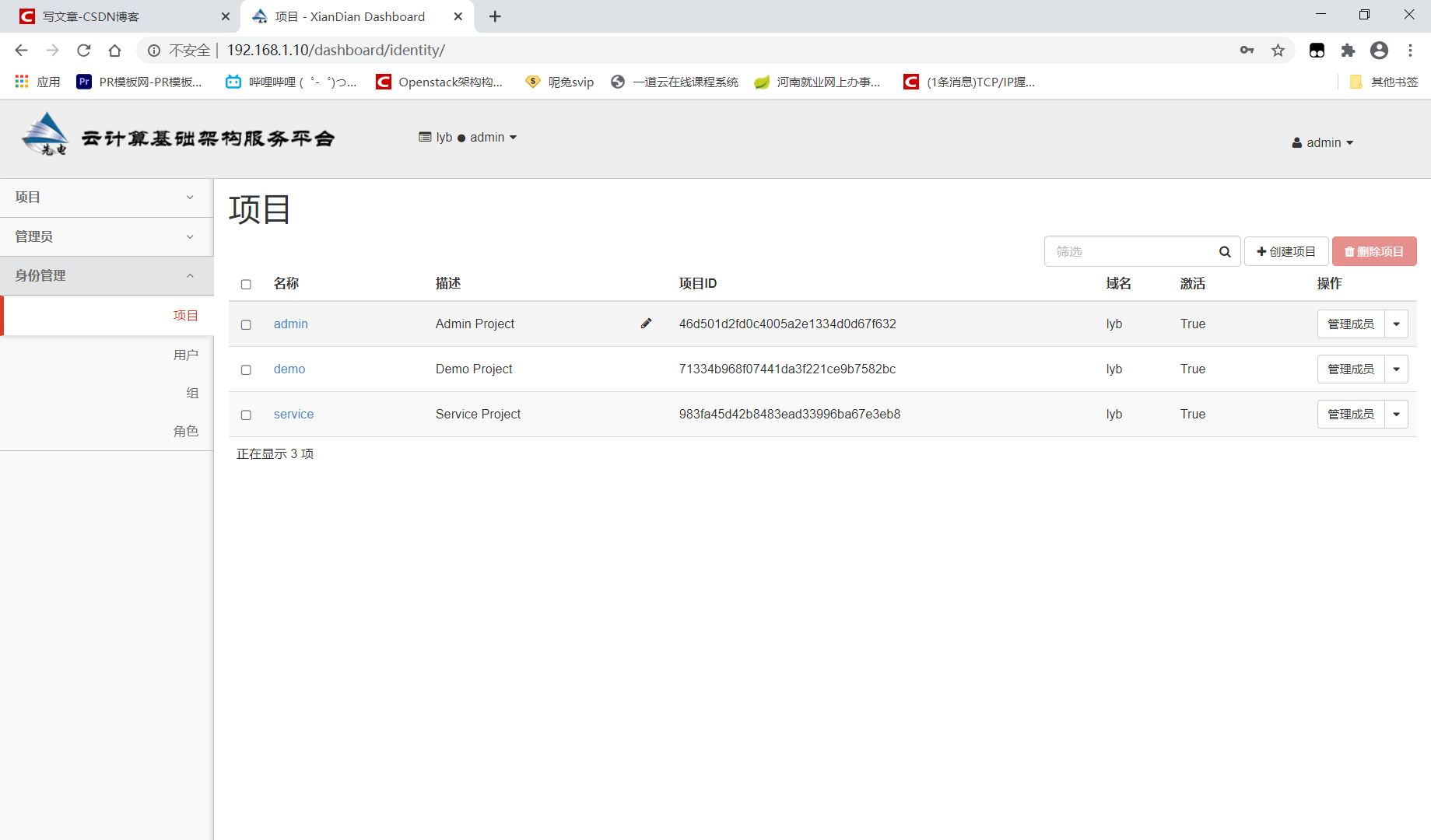Viewport: 1431px width, 840px height.
Task: Click 管理成员 for demo project
Action: (1351, 369)
